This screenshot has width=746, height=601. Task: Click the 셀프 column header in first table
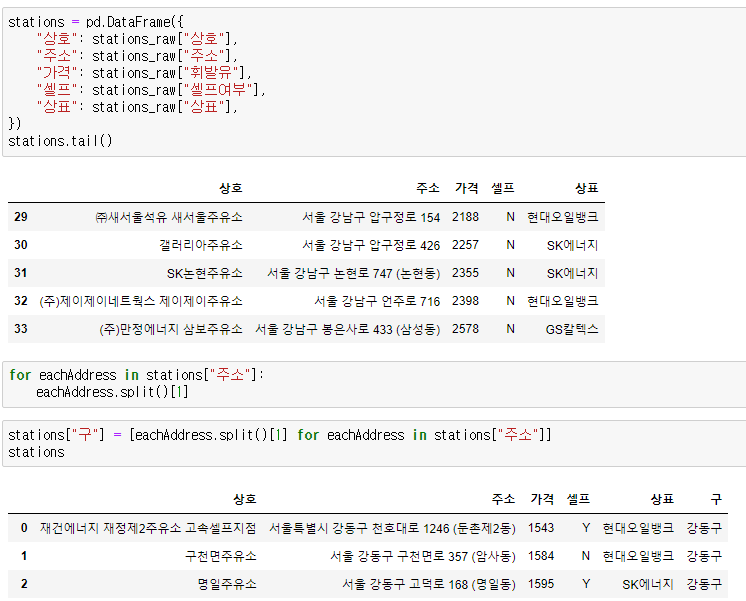point(503,188)
